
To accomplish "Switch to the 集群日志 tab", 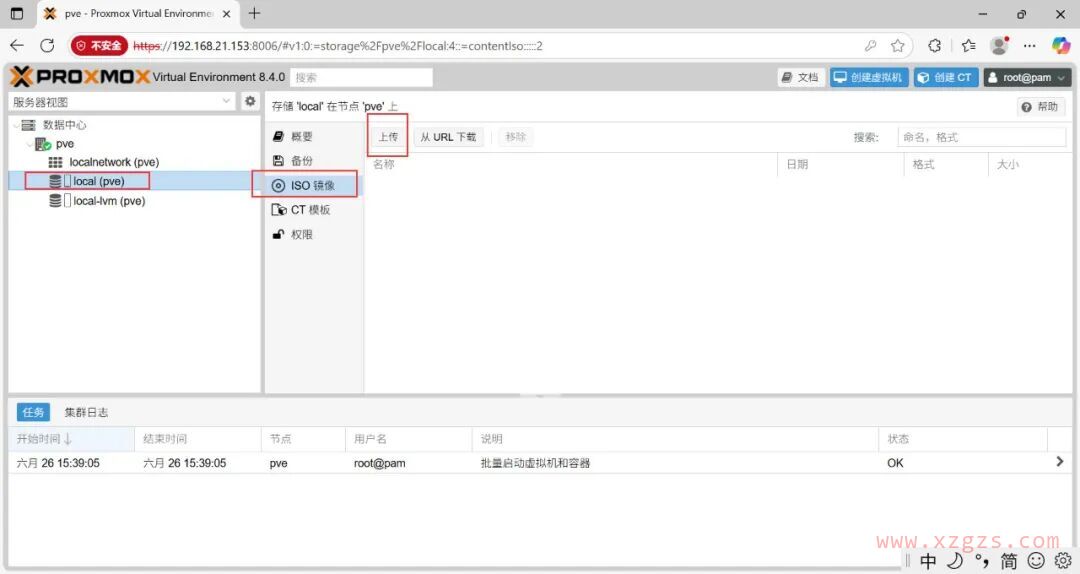I will (x=86, y=412).
